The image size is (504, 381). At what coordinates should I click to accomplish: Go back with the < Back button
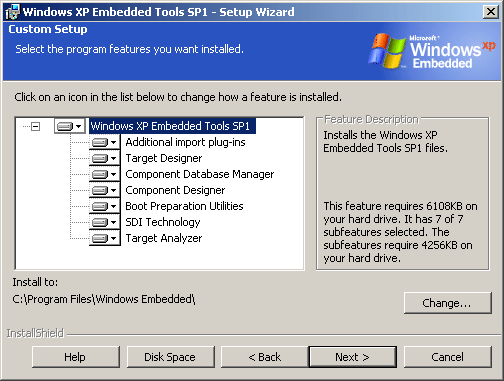[264, 357]
